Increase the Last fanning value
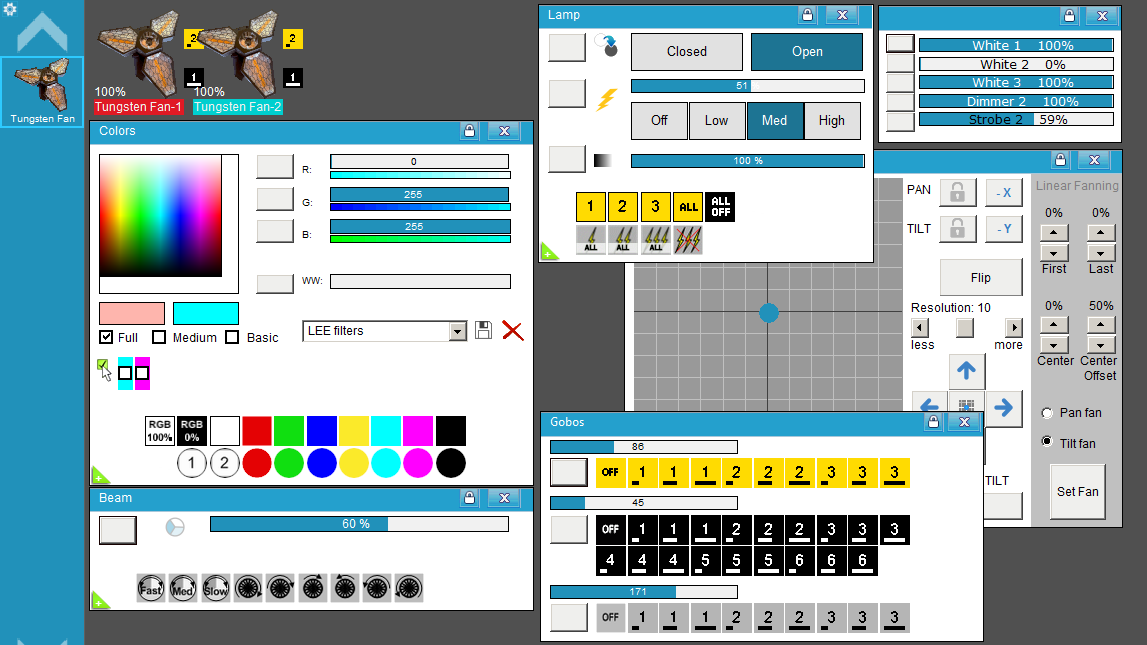This screenshot has width=1147, height=645. pos(1101,233)
